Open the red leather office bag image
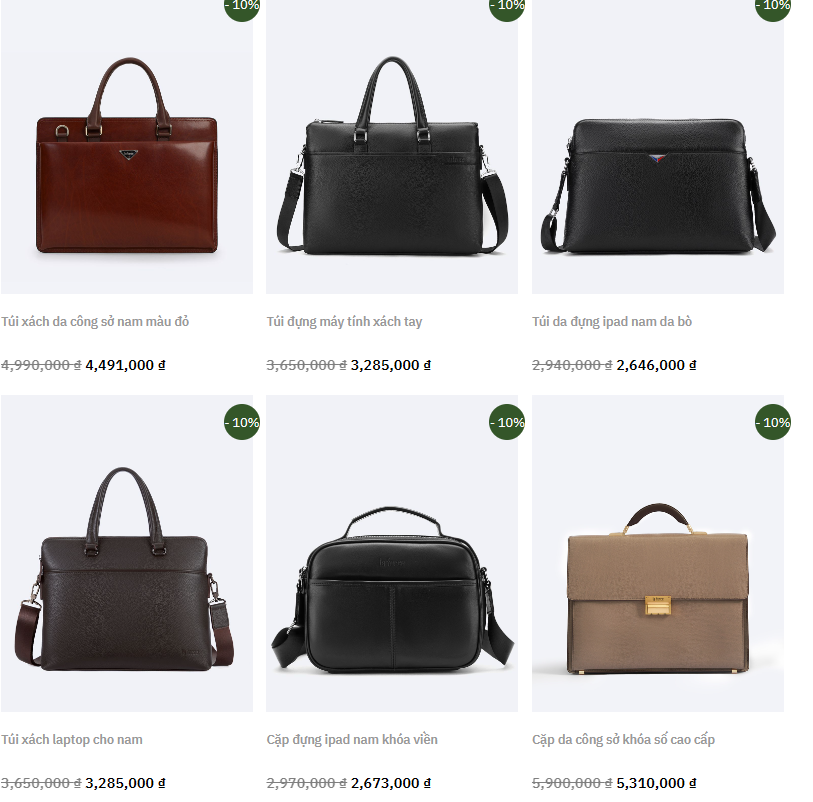This screenshot has height=802, width=813. coord(127,147)
